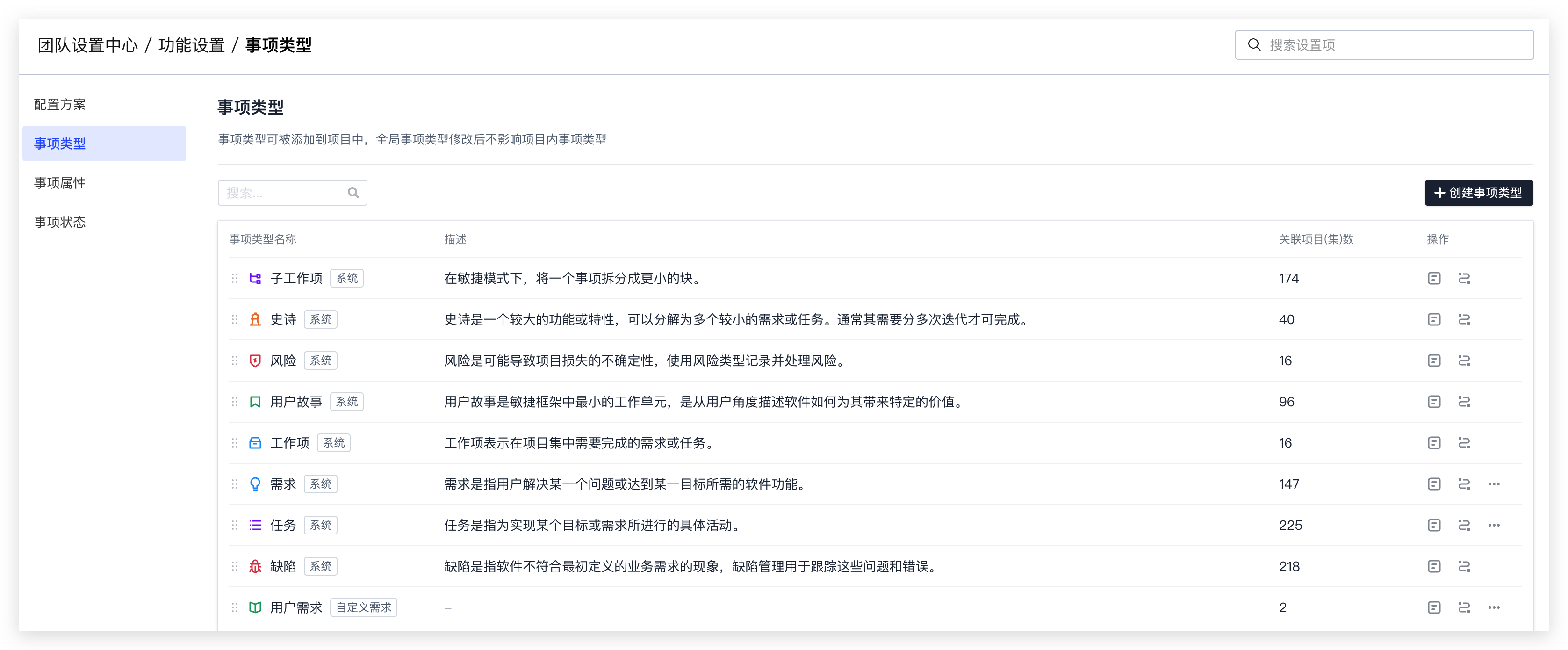Viewport: 1568px width, 650px height.
Task: Expand more actions menu for 任务 row
Action: [1494, 525]
